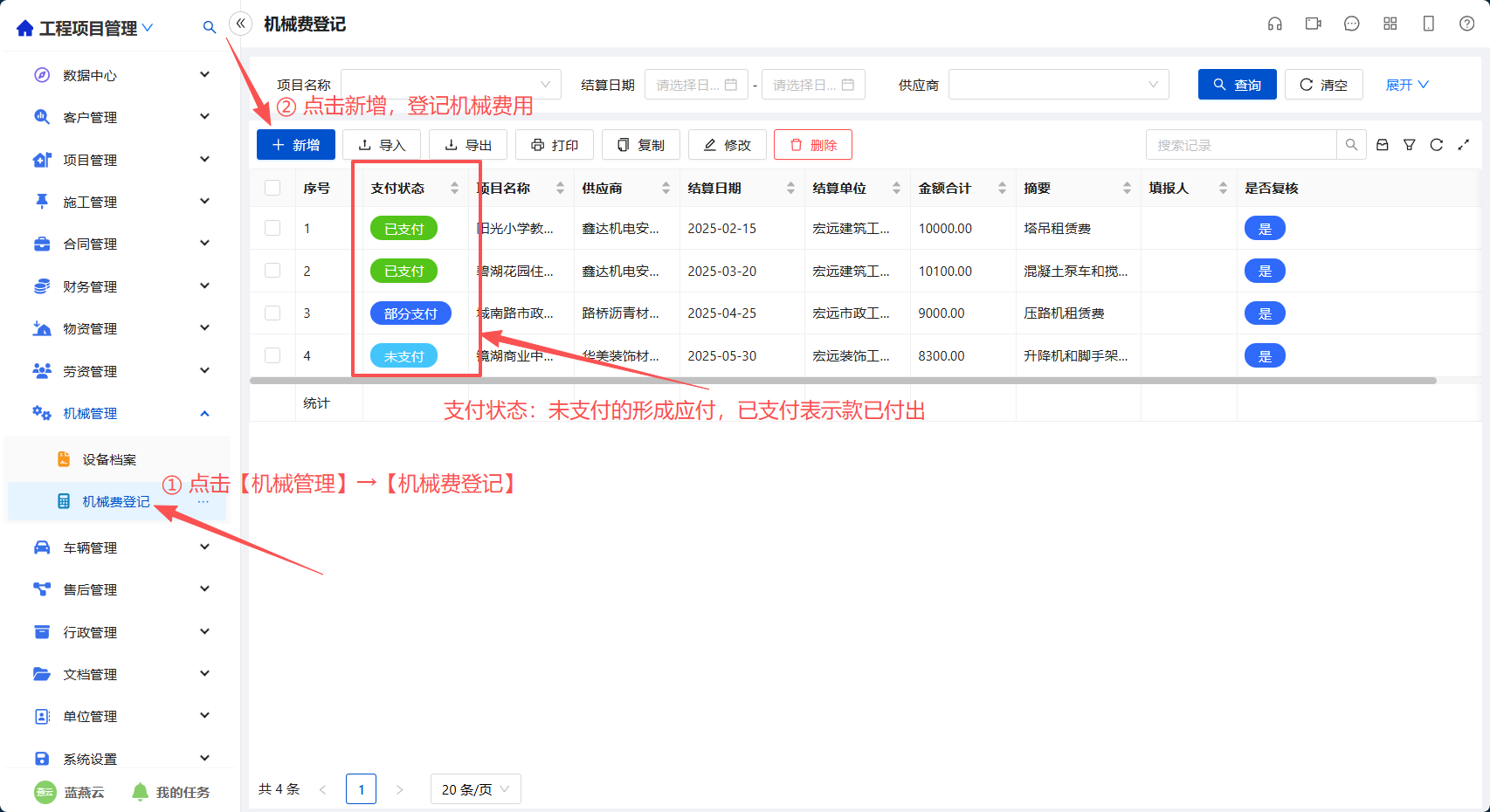The height and width of the screenshot is (812, 1490).
Task: Click the 蓝燕云 green avatar icon
Action: click(x=45, y=792)
